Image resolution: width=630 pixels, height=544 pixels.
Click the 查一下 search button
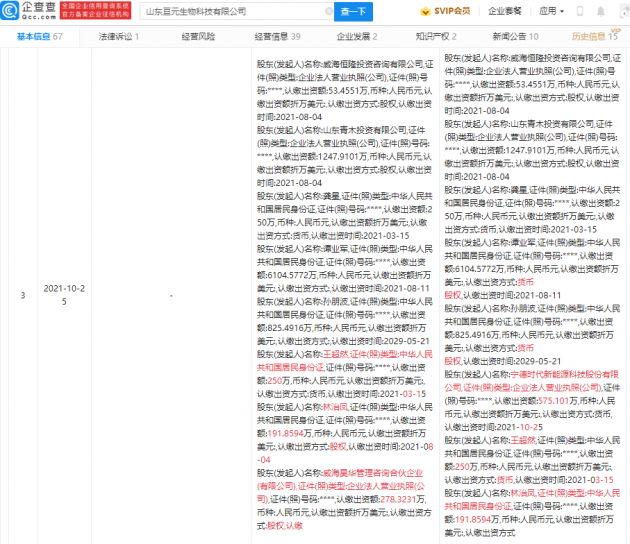pyautogui.click(x=353, y=12)
